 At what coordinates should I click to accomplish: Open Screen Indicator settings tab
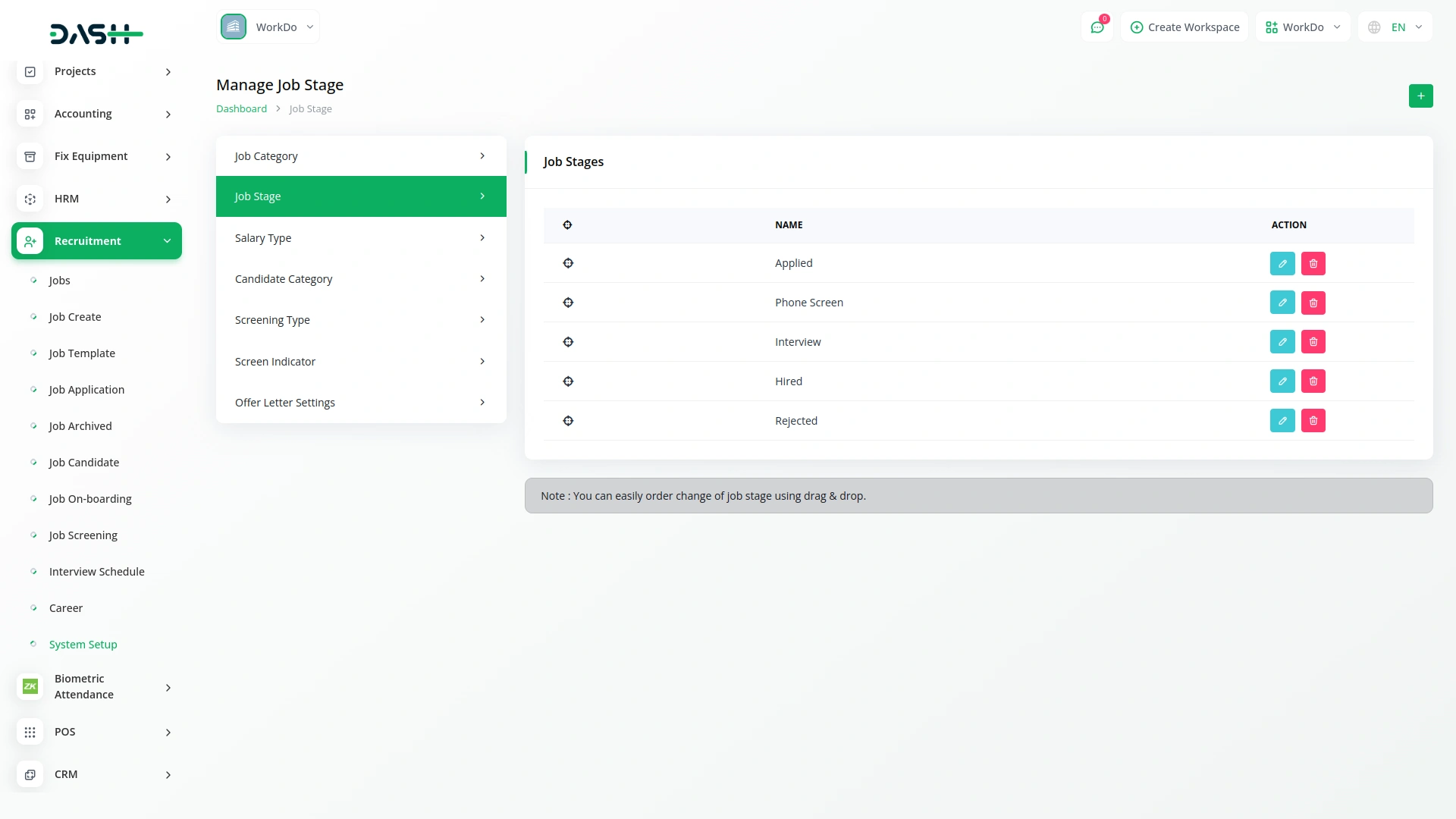point(361,362)
